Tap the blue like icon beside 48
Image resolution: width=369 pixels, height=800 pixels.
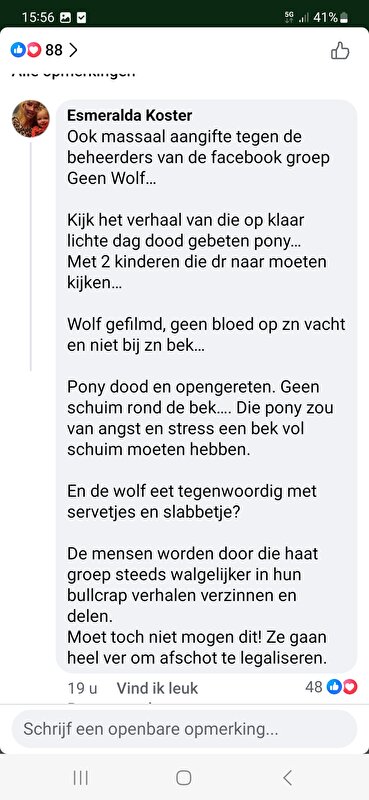click(334, 687)
